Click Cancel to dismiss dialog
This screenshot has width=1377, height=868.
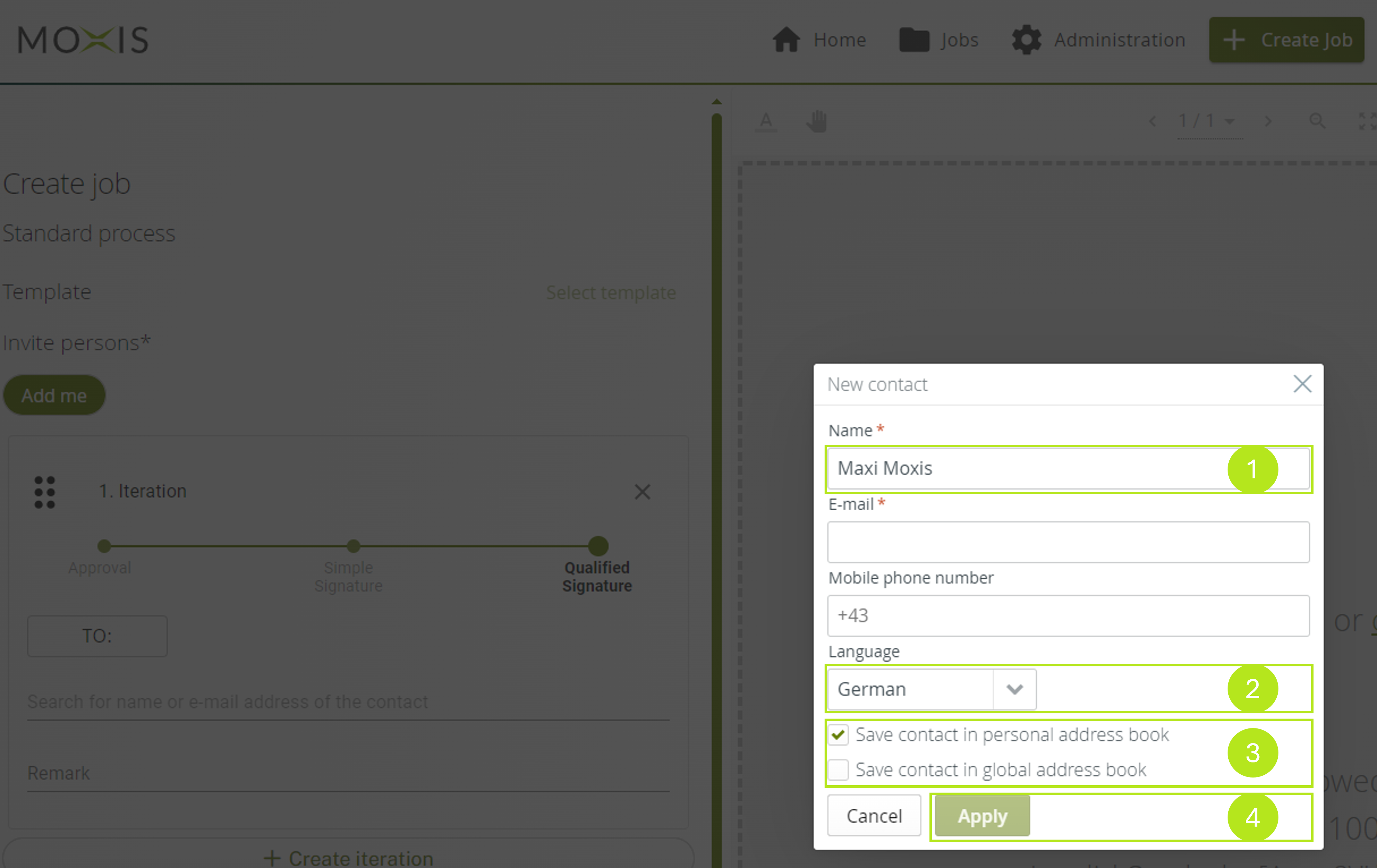point(873,815)
